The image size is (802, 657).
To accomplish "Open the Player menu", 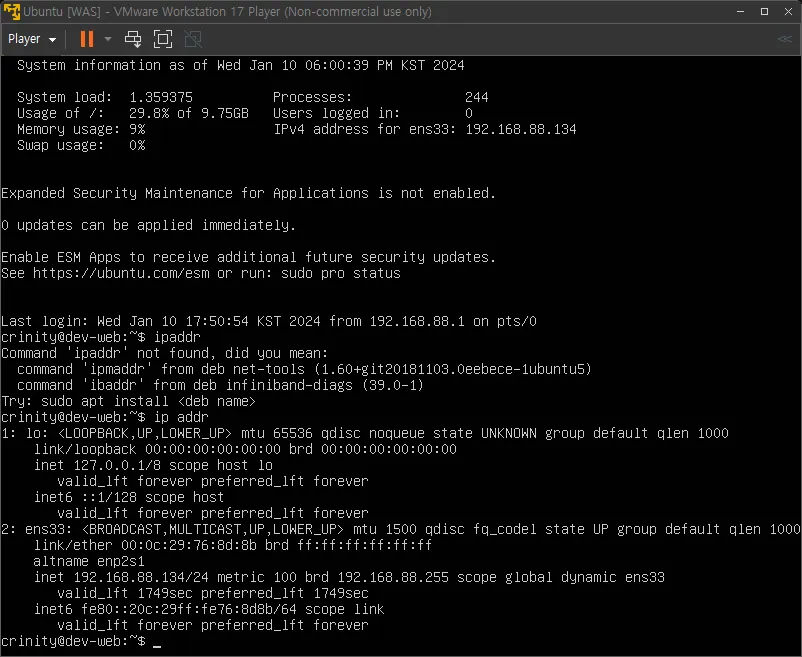I will [x=32, y=39].
